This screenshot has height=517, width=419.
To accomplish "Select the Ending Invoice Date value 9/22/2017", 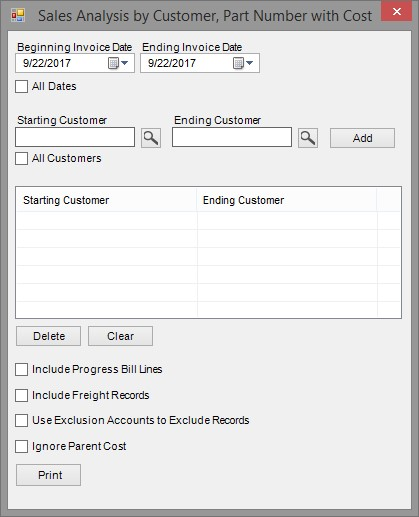I will [172, 63].
